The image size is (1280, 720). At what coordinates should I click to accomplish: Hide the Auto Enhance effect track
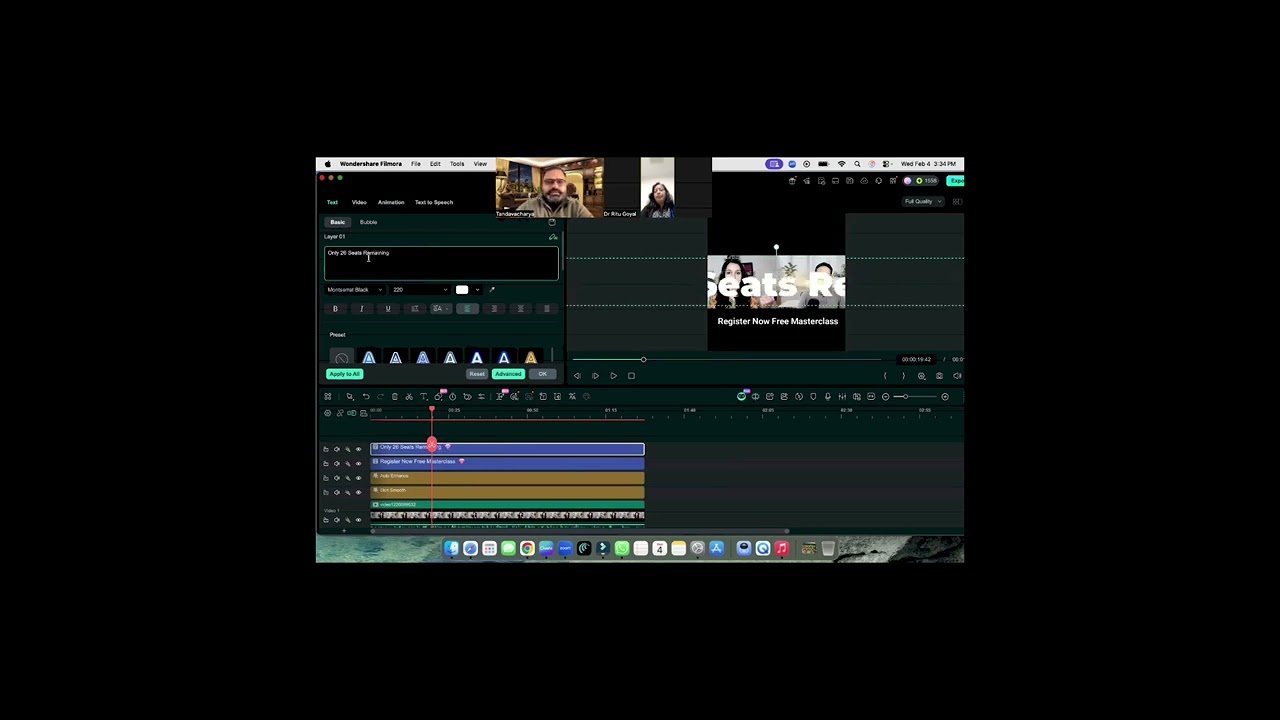[358, 477]
